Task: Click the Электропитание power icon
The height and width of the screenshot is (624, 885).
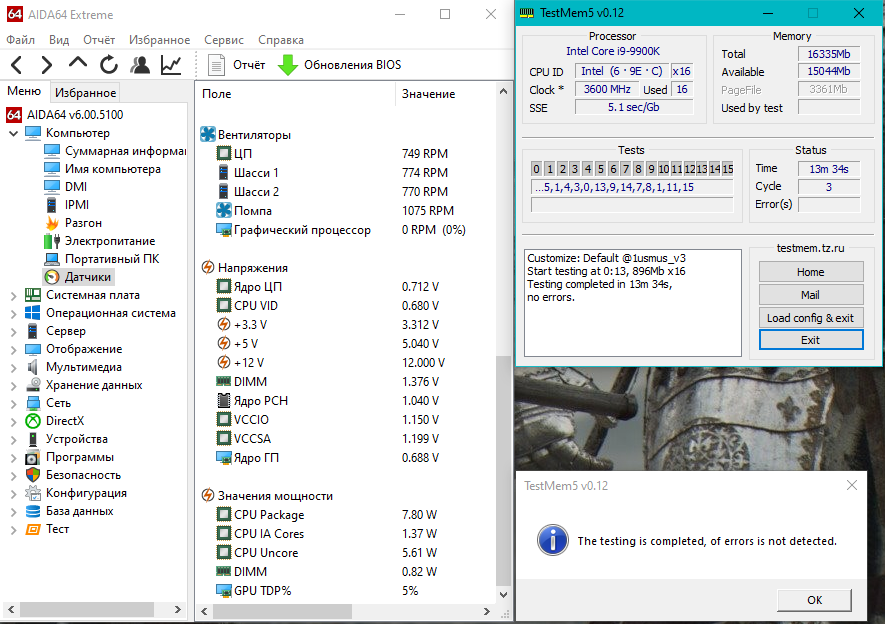Action: point(52,241)
